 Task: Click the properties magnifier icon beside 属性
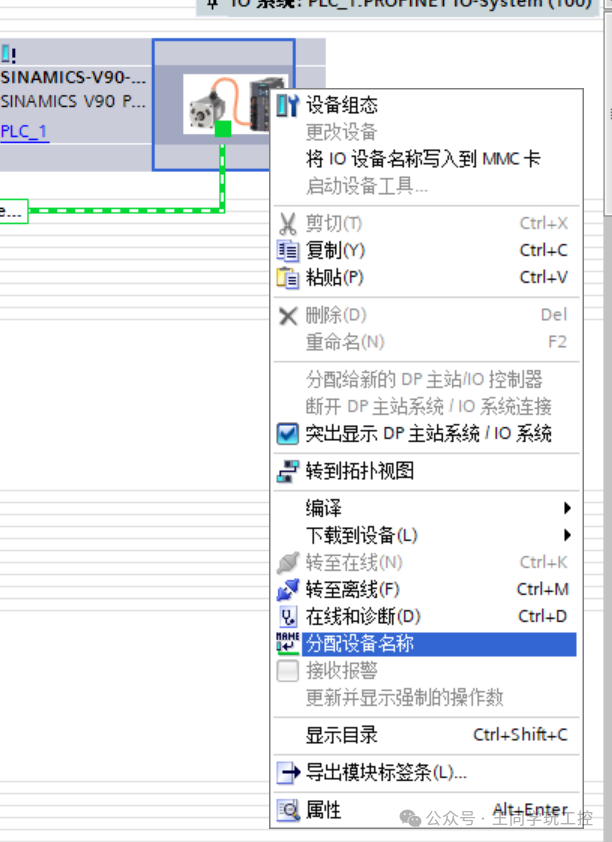[x=288, y=810]
